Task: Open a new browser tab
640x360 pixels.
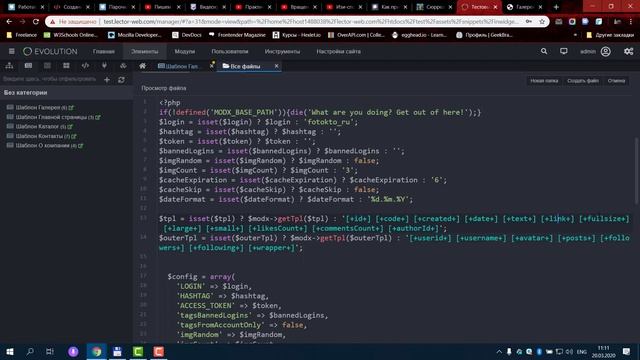Action: click(x=556, y=7)
